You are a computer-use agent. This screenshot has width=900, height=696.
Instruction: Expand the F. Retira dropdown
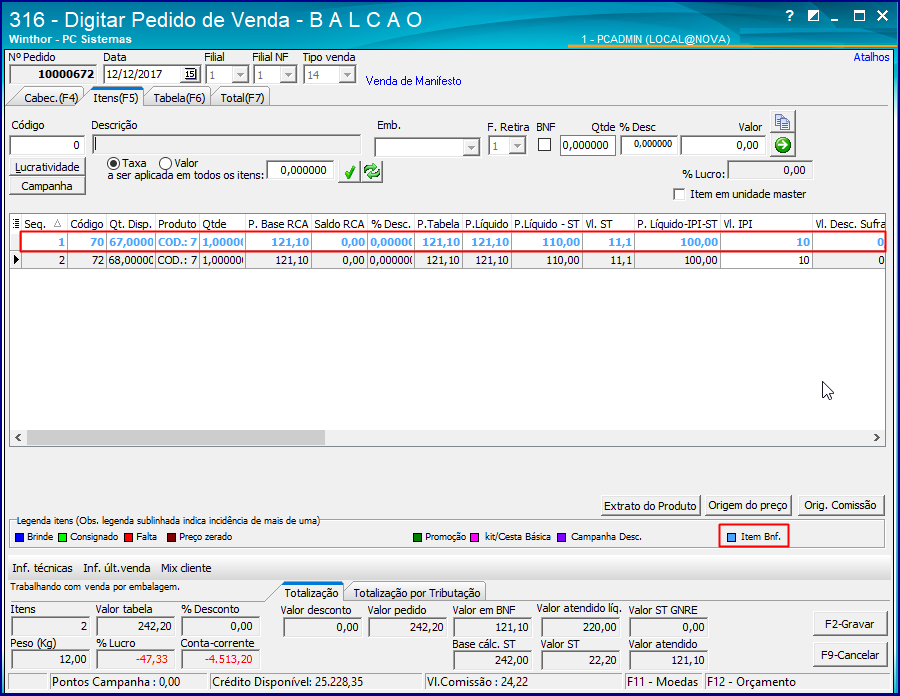(517, 146)
